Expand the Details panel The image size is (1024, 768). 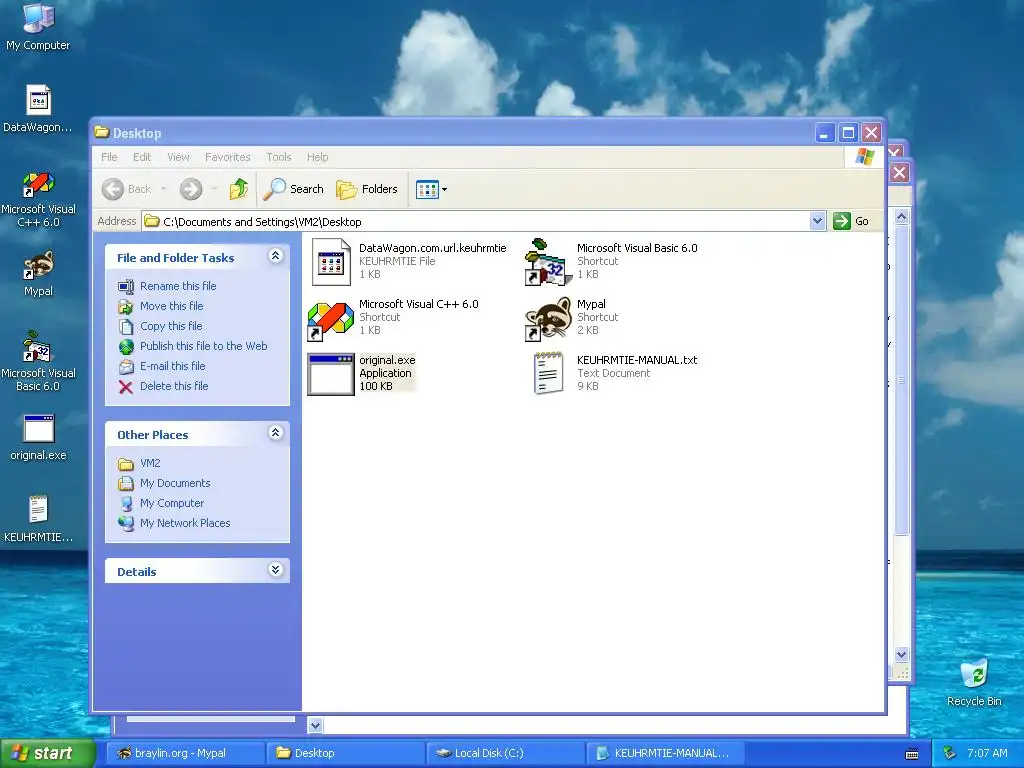pos(276,569)
